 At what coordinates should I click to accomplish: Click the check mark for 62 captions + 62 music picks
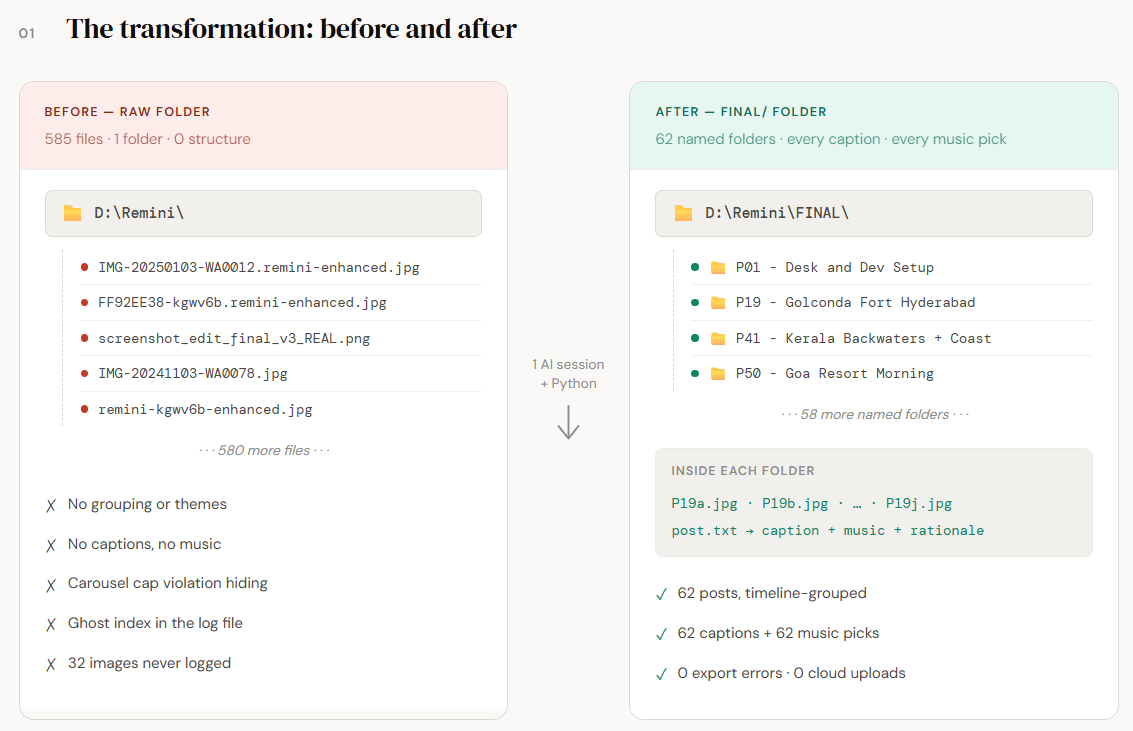(x=661, y=634)
